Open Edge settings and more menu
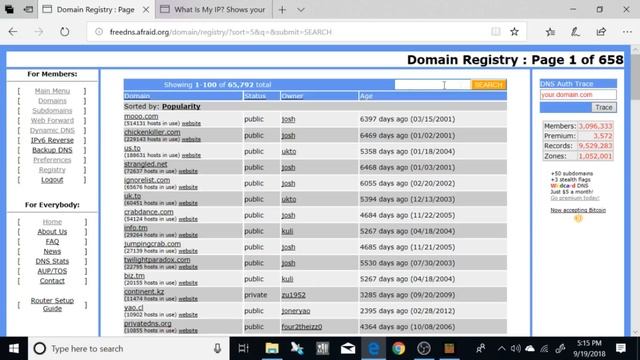This screenshot has height=360, width=640. [x=627, y=32]
